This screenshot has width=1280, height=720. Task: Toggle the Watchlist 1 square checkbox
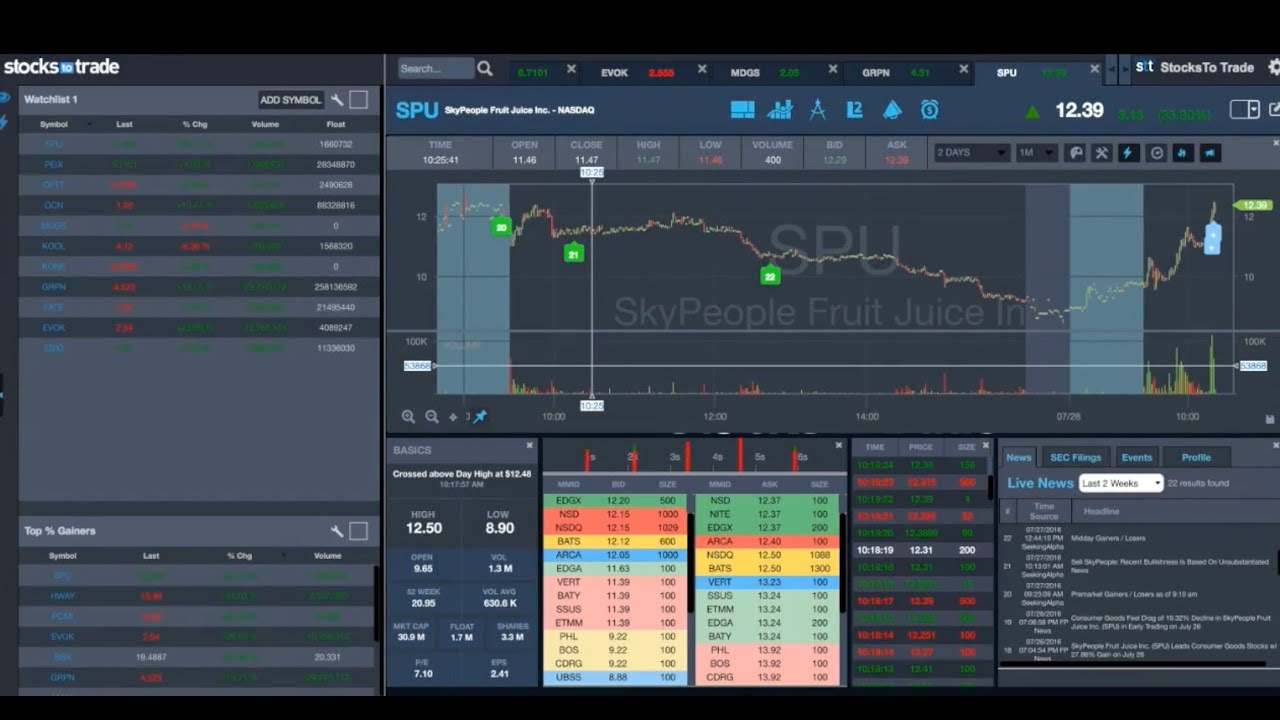(359, 100)
